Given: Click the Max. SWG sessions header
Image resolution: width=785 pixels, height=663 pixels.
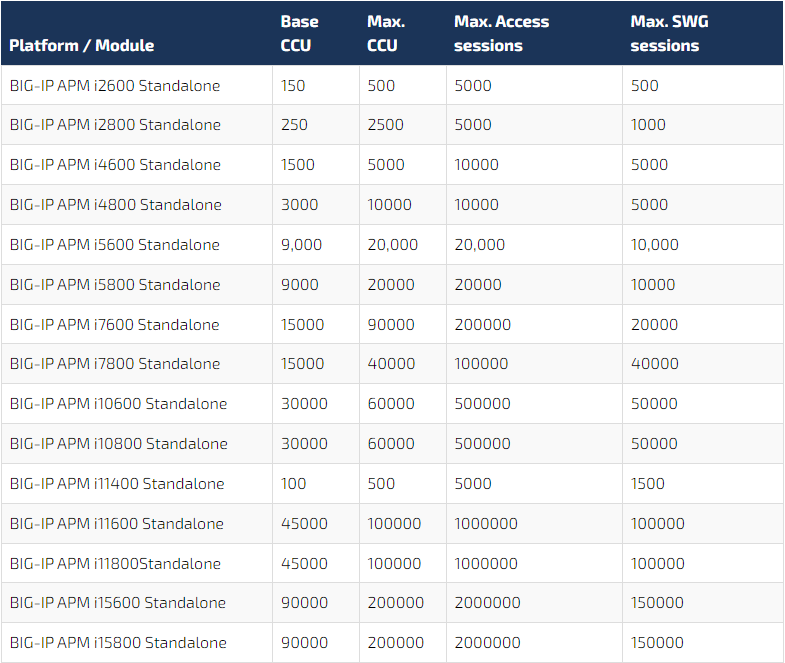Looking at the screenshot, I should point(669,34).
